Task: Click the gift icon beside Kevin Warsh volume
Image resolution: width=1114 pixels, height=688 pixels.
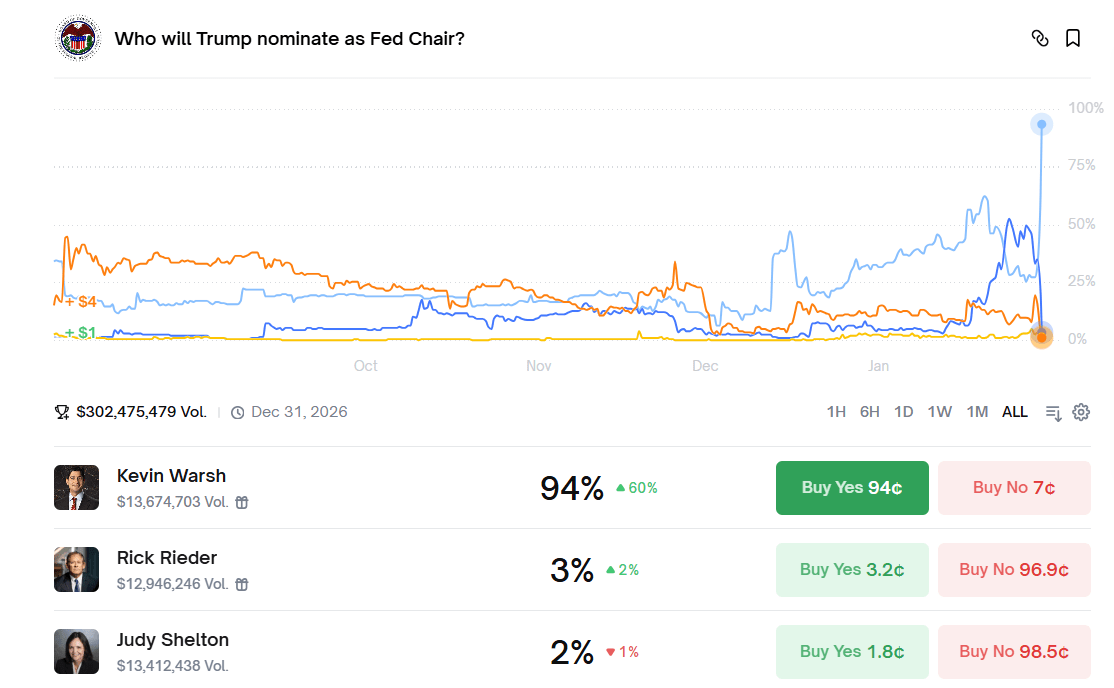Action: pos(242,502)
